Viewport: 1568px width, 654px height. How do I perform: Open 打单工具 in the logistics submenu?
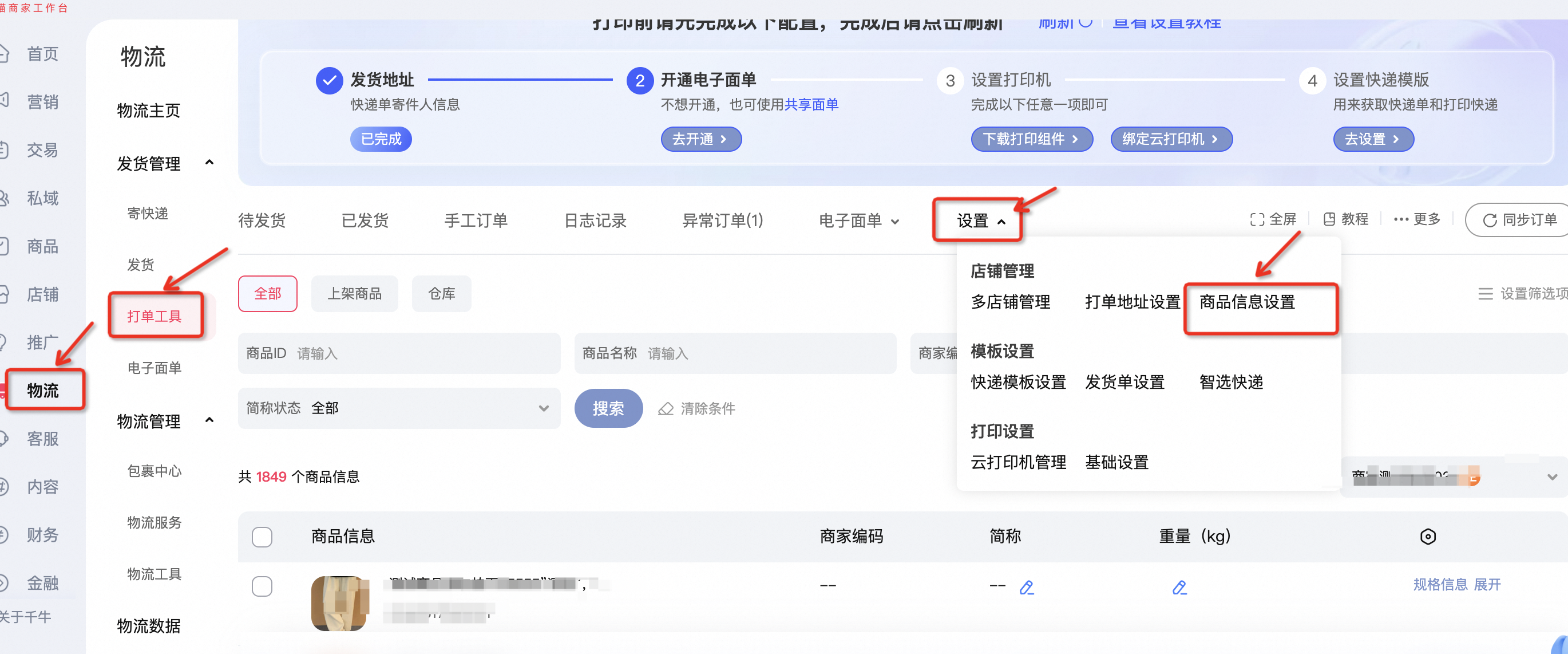[155, 316]
